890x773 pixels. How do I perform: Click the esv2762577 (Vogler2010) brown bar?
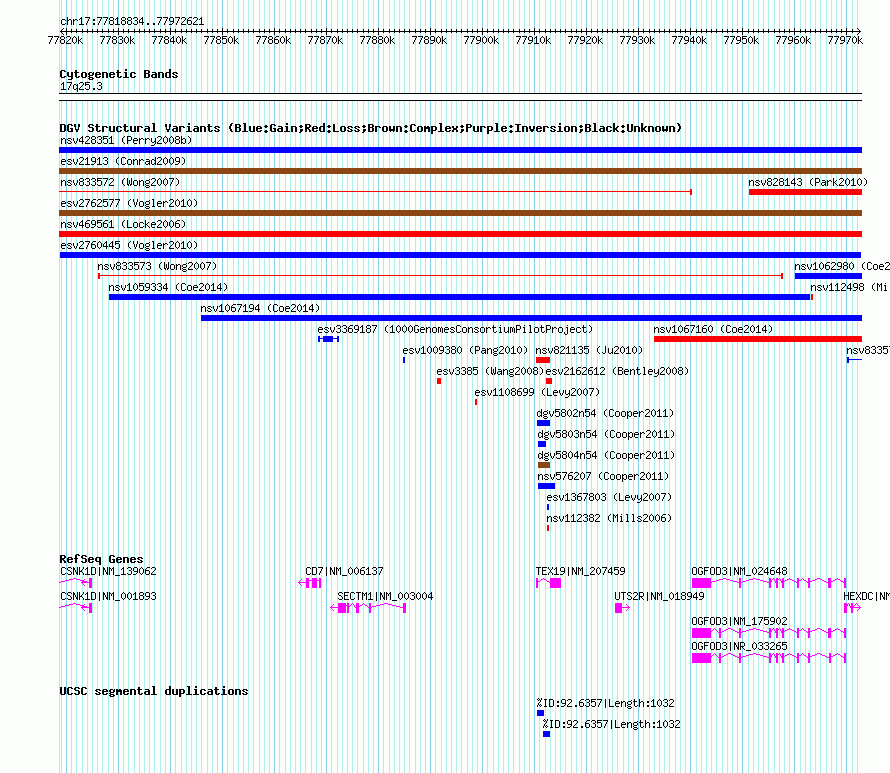[460, 213]
